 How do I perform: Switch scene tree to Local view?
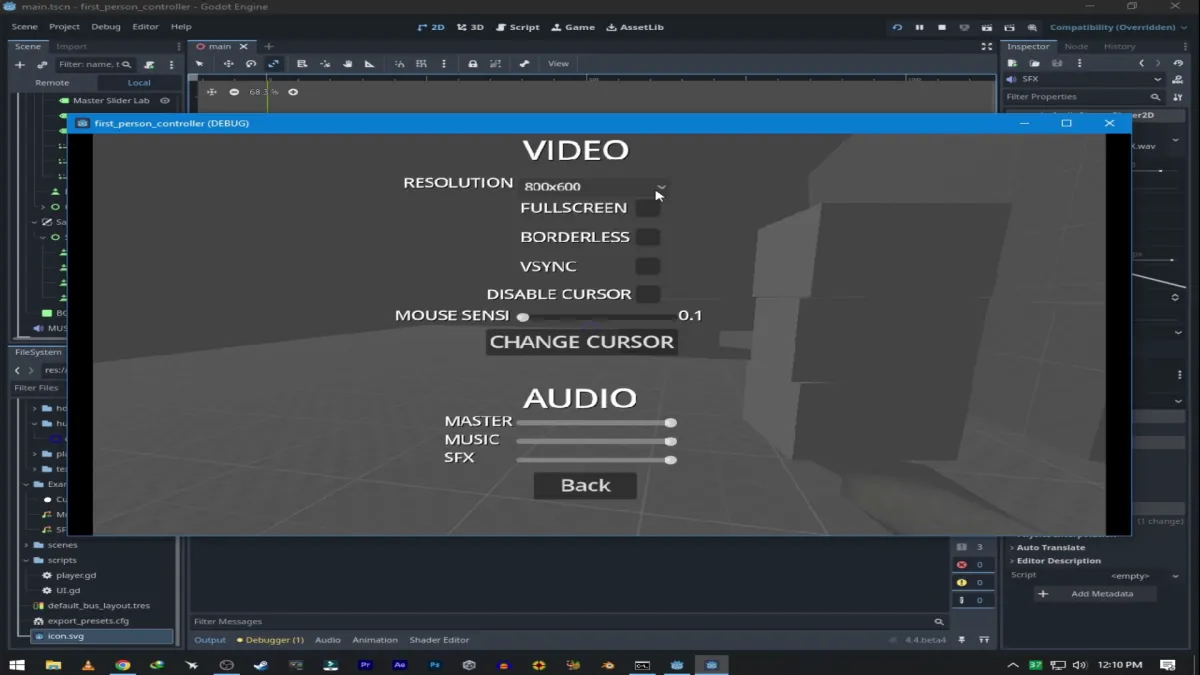139,83
